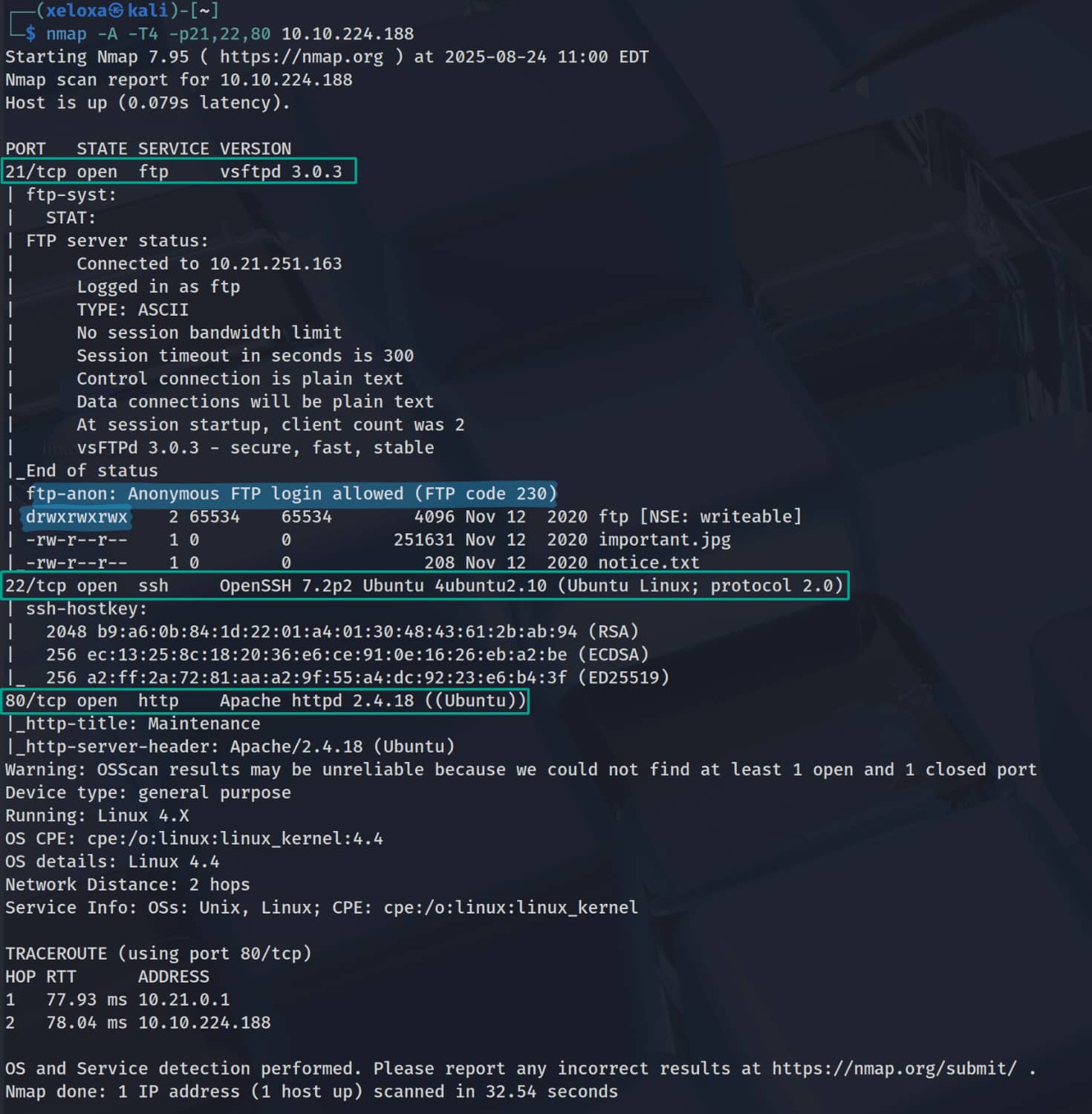This screenshot has width=1092, height=1114.
Task: Click the Kali prompt symbol between xeloxa and kali
Action: pyautogui.click(x=117, y=11)
